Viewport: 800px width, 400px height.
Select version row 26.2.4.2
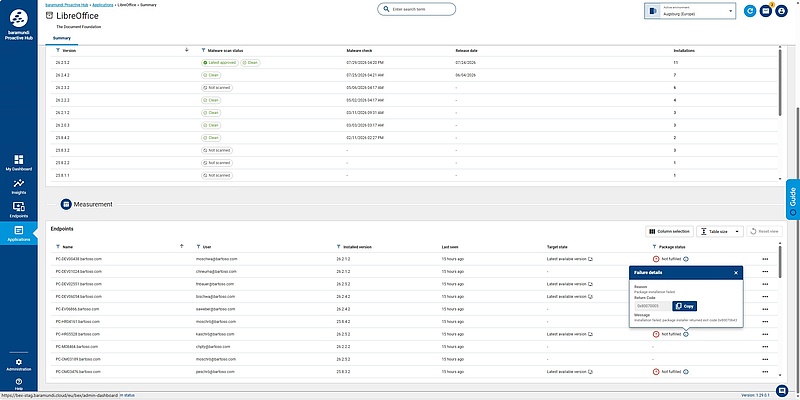[x=415, y=75]
